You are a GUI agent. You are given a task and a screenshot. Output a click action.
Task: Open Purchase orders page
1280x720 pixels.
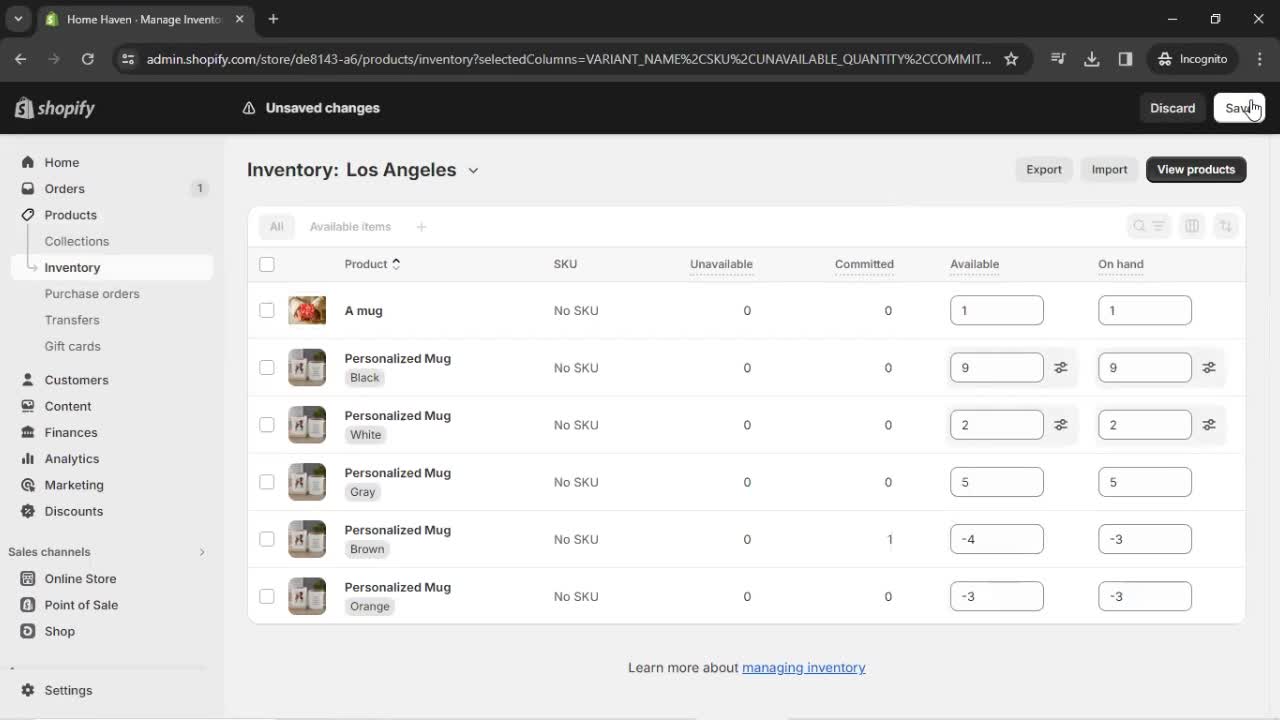tap(92, 294)
